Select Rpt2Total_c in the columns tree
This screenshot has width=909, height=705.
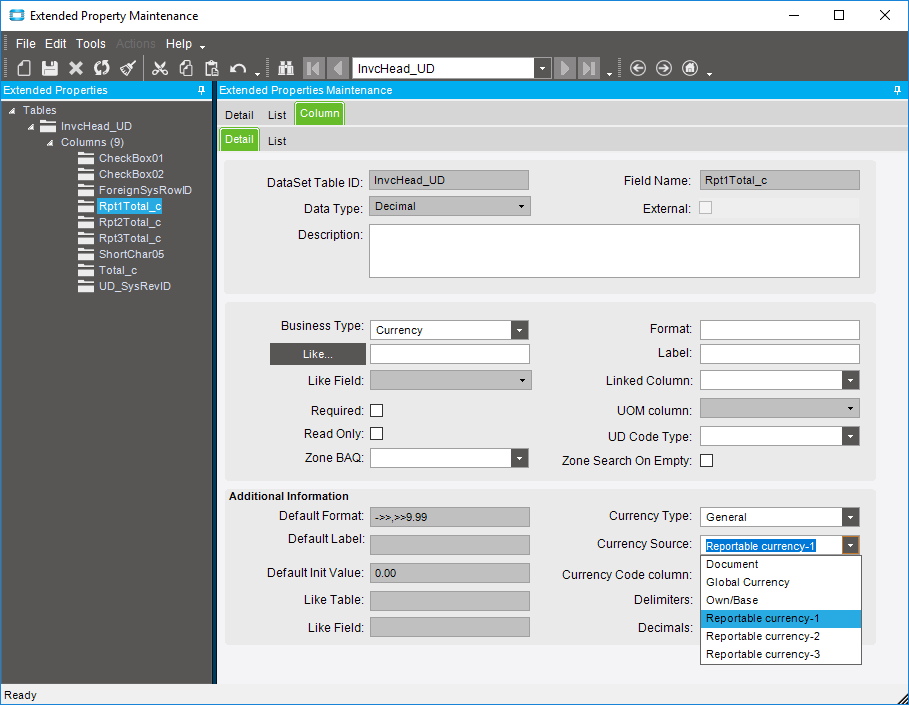129,222
